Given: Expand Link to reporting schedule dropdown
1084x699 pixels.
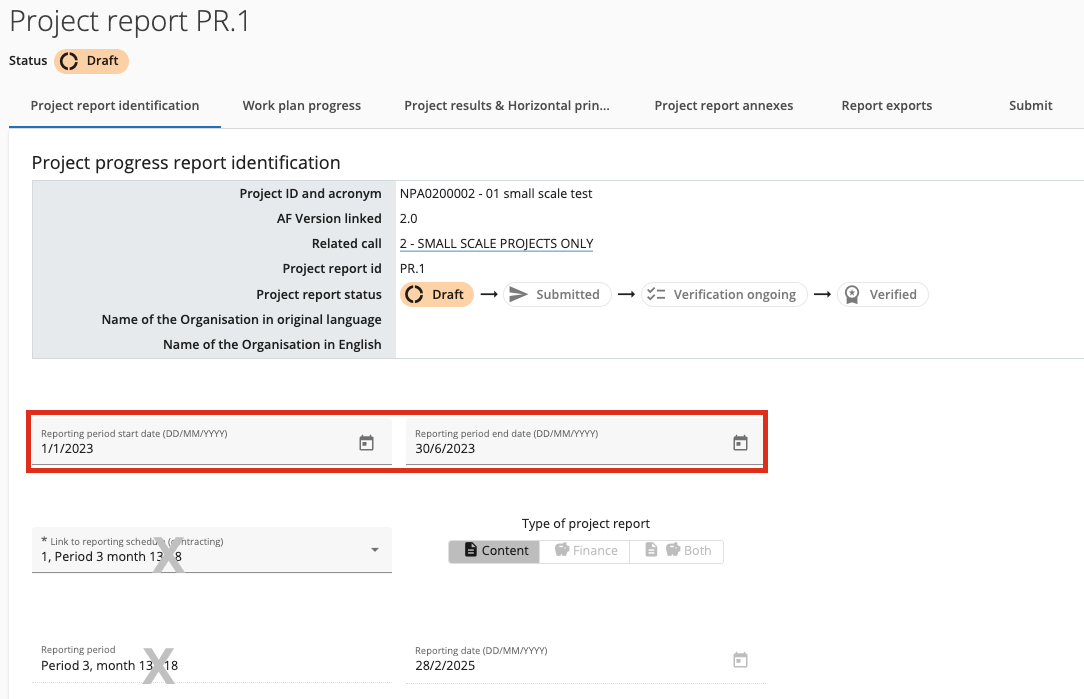Looking at the screenshot, I should (374, 550).
